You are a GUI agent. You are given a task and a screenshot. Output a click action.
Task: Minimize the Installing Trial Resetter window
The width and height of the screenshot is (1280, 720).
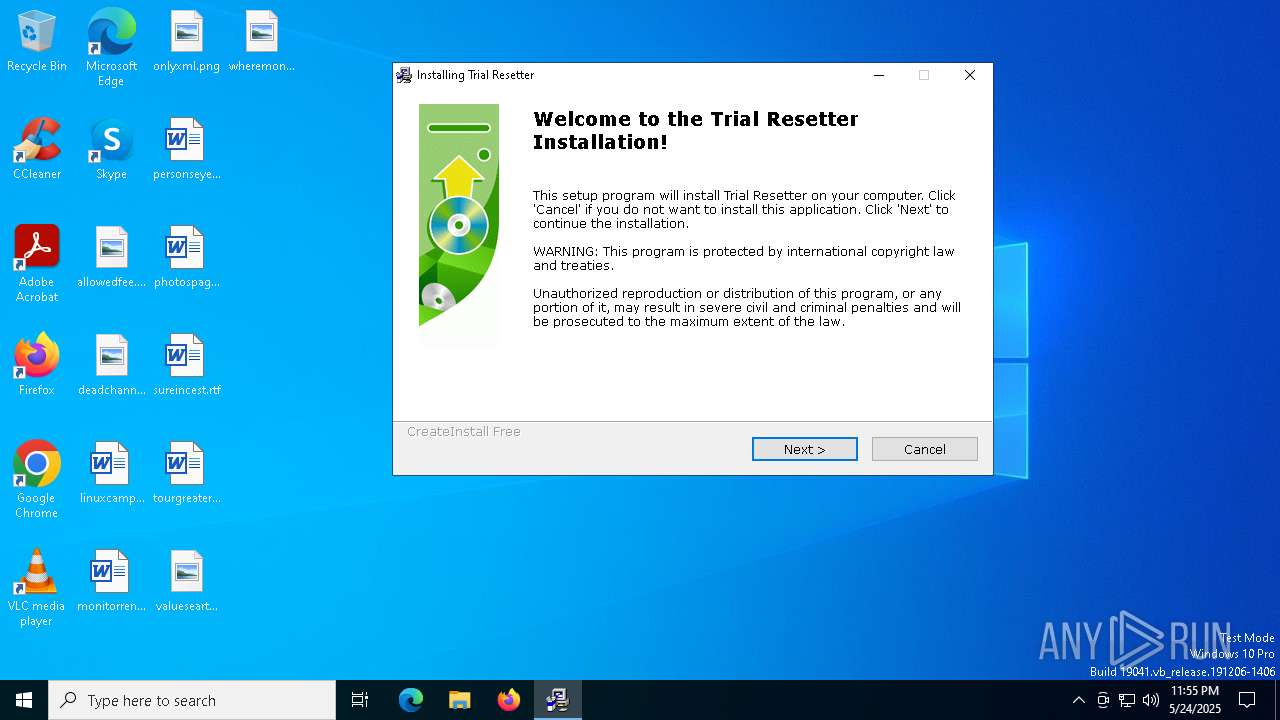[879, 75]
